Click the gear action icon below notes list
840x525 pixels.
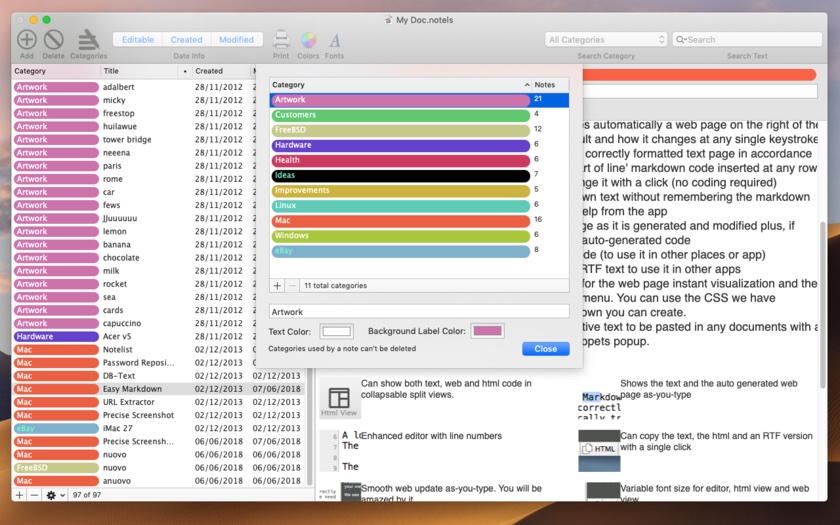[x=51, y=495]
